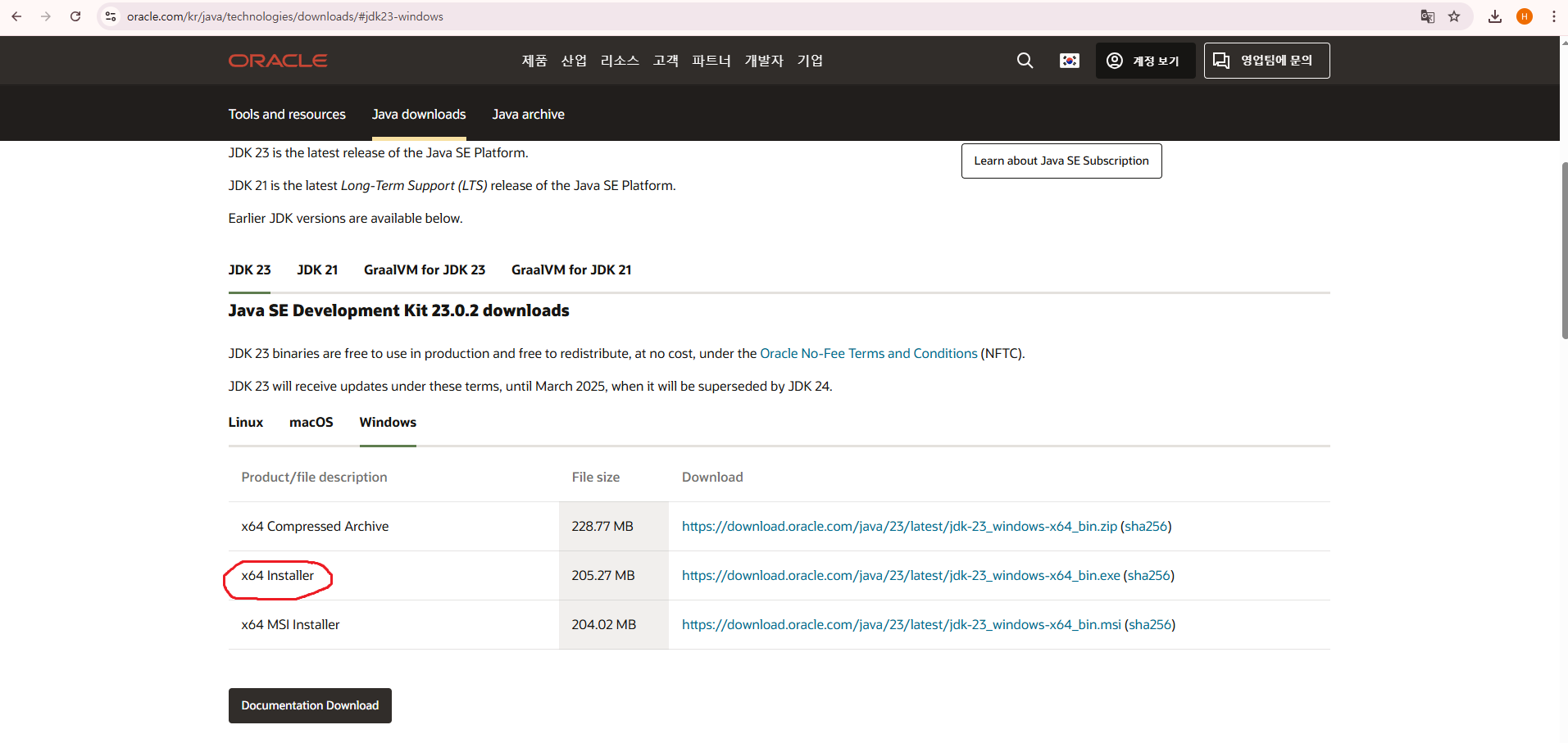Click the 영업팀에 문의 button
The width and height of the screenshot is (1568, 743).
tap(1266, 61)
